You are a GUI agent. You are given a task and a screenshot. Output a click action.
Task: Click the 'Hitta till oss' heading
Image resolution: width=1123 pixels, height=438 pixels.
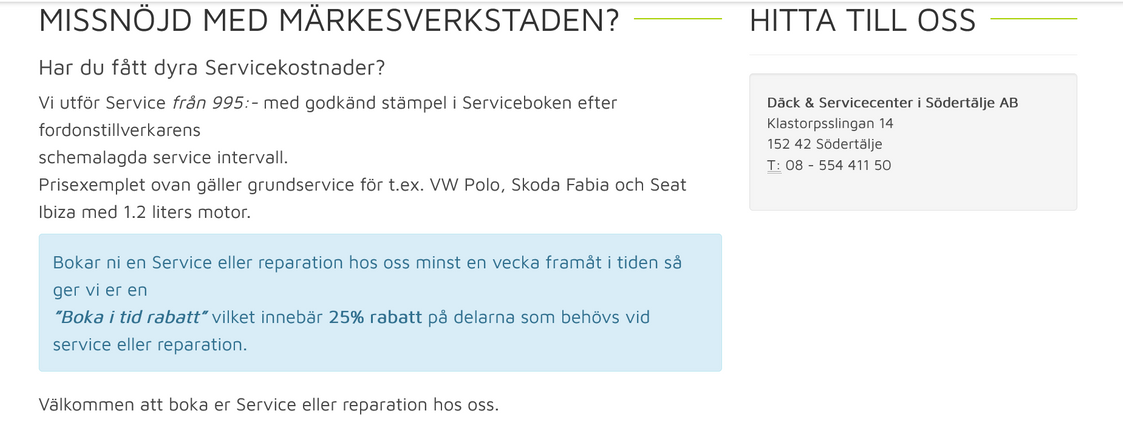[862, 20]
